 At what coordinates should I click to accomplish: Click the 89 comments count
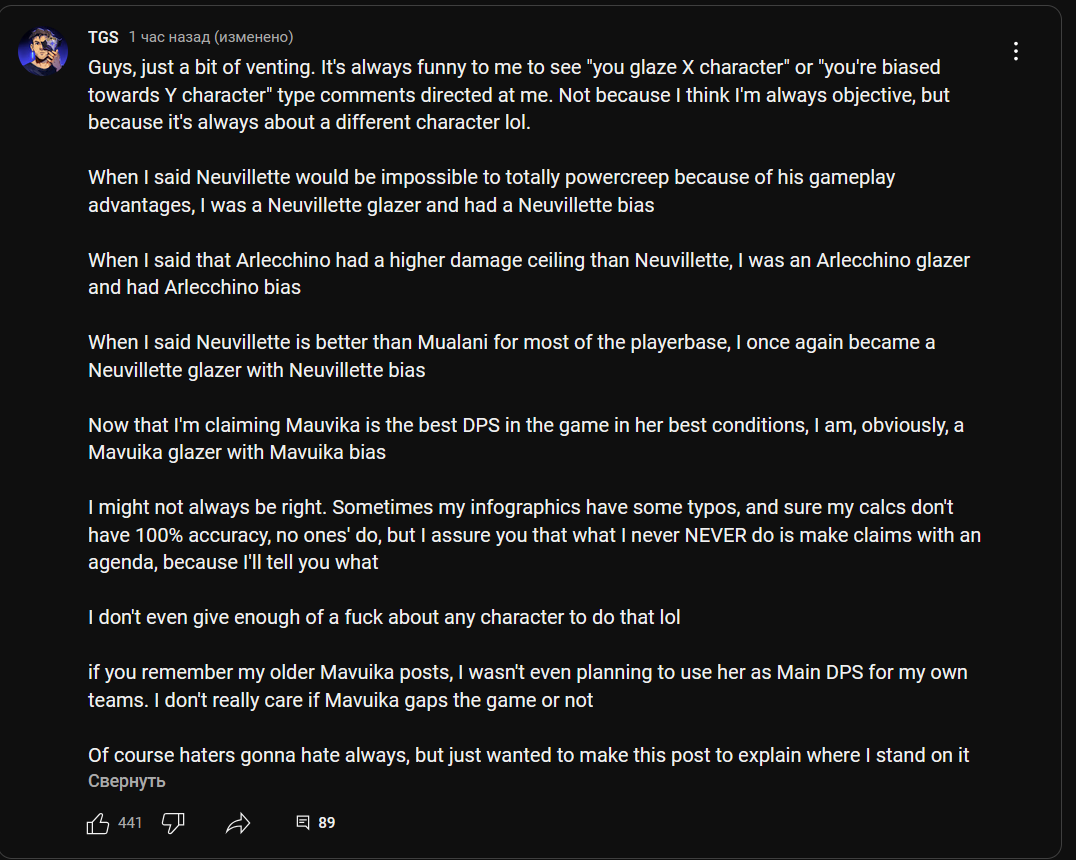pyautogui.click(x=327, y=823)
